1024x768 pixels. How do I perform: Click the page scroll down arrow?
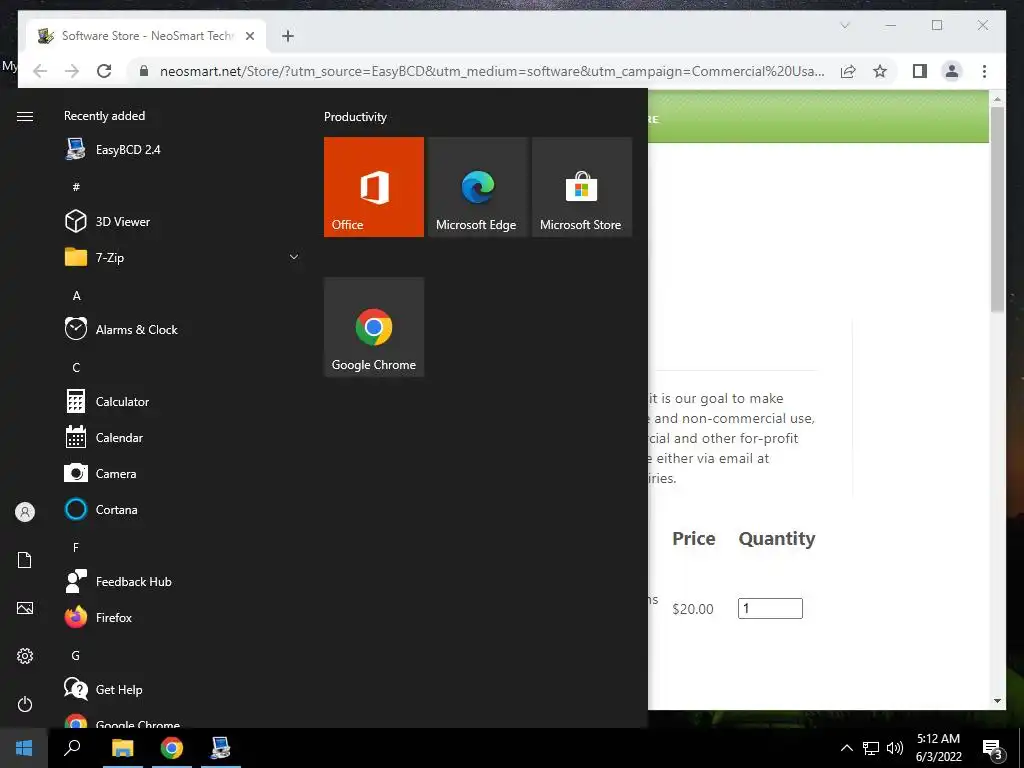pyautogui.click(x=997, y=701)
